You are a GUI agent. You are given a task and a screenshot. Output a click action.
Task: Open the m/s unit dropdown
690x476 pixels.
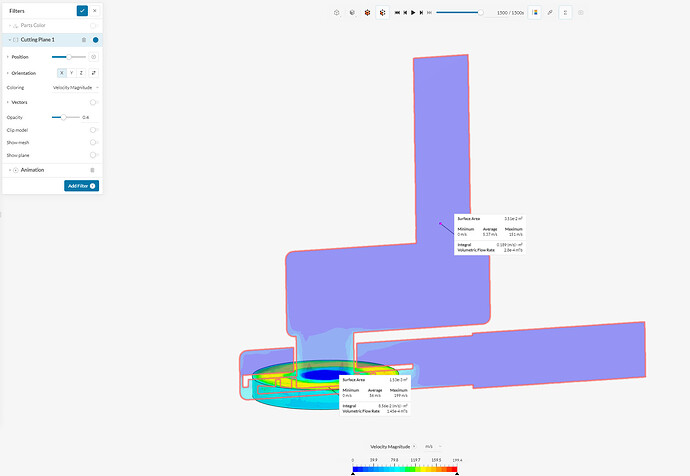click(x=433, y=447)
